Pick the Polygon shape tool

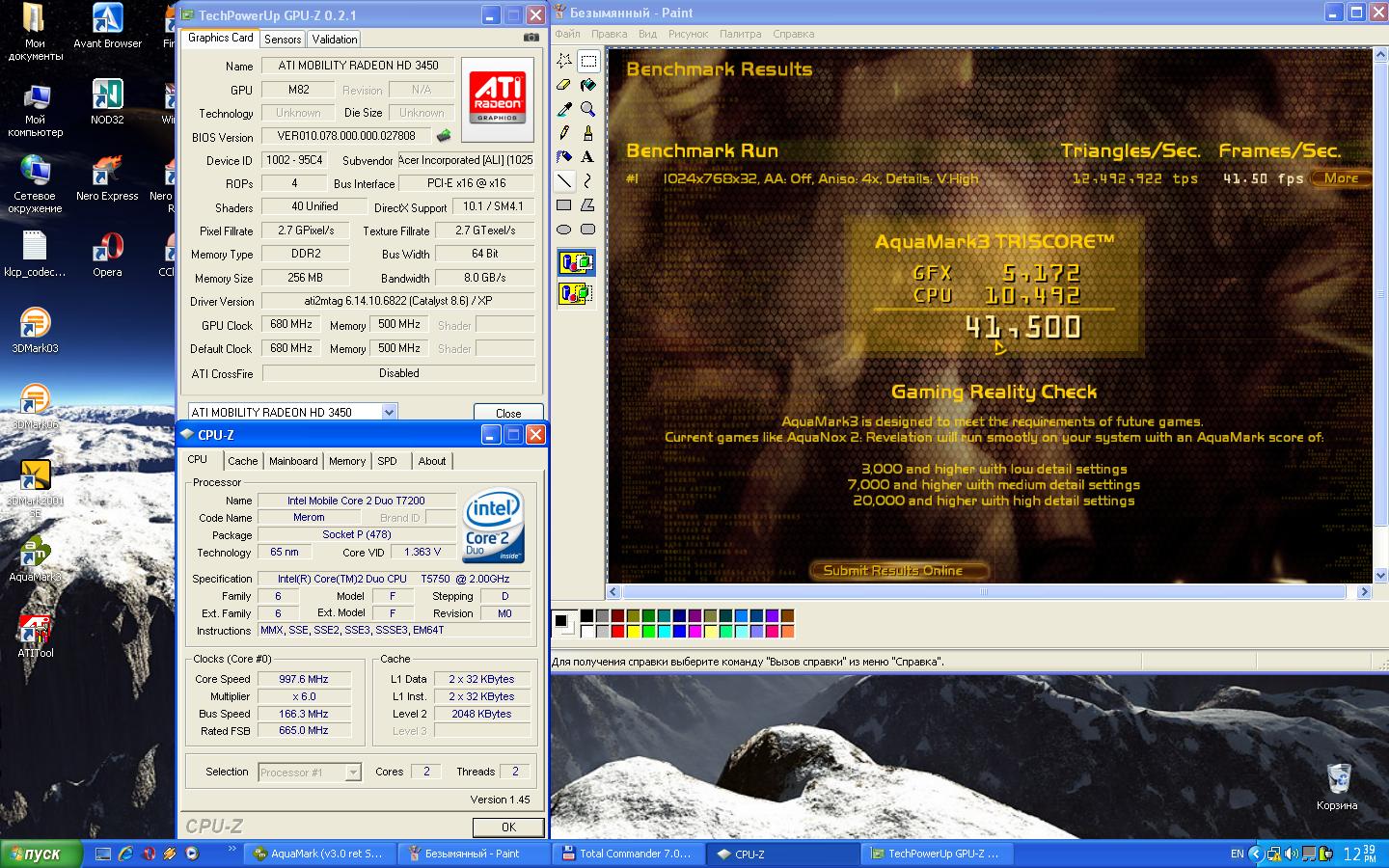click(x=588, y=205)
